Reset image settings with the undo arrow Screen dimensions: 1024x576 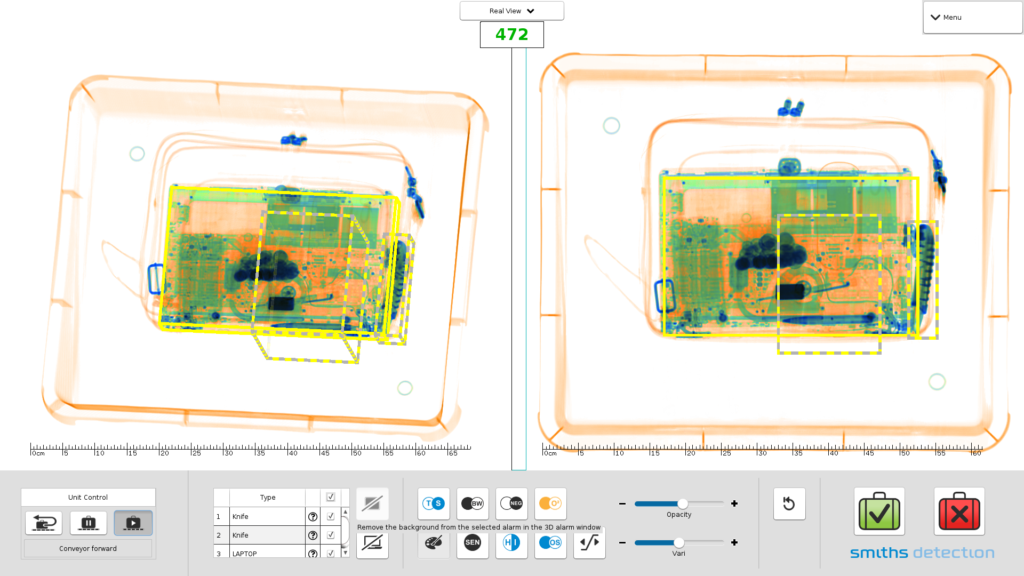(x=788, y=504)
